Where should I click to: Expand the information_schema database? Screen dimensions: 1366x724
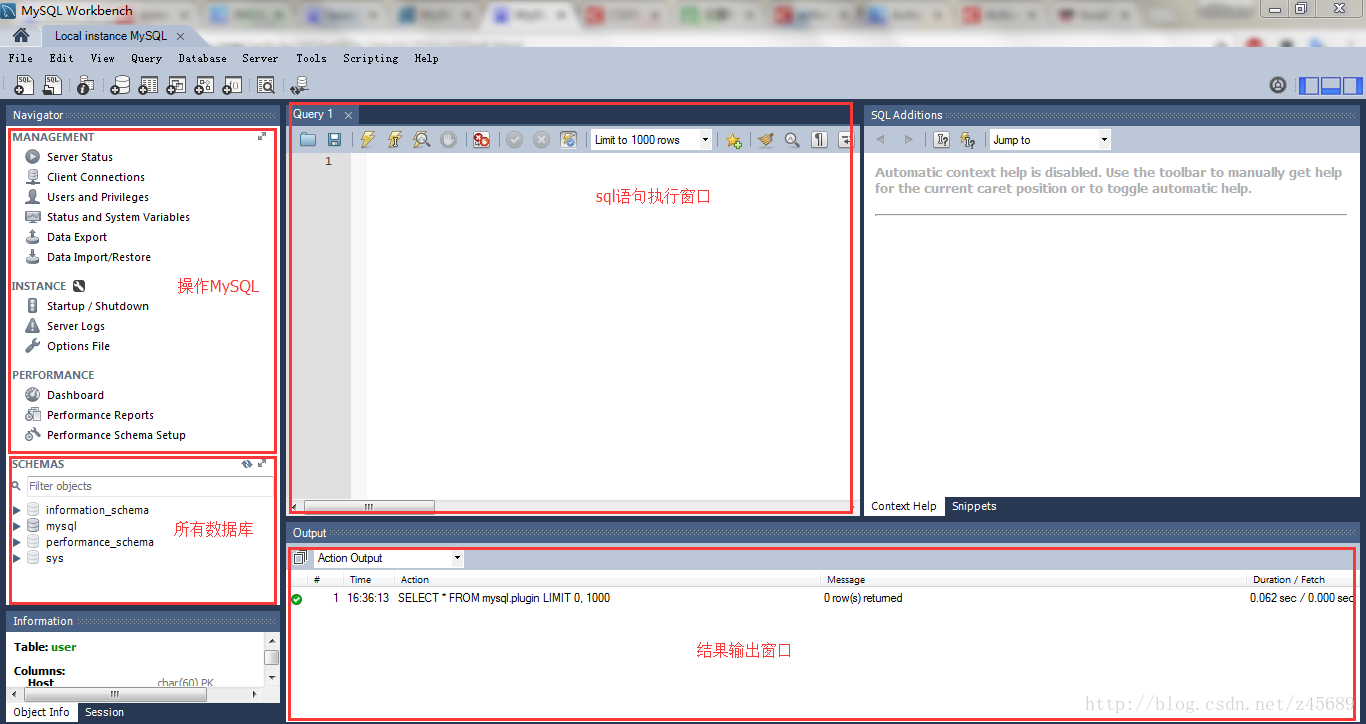pos(17,510)
